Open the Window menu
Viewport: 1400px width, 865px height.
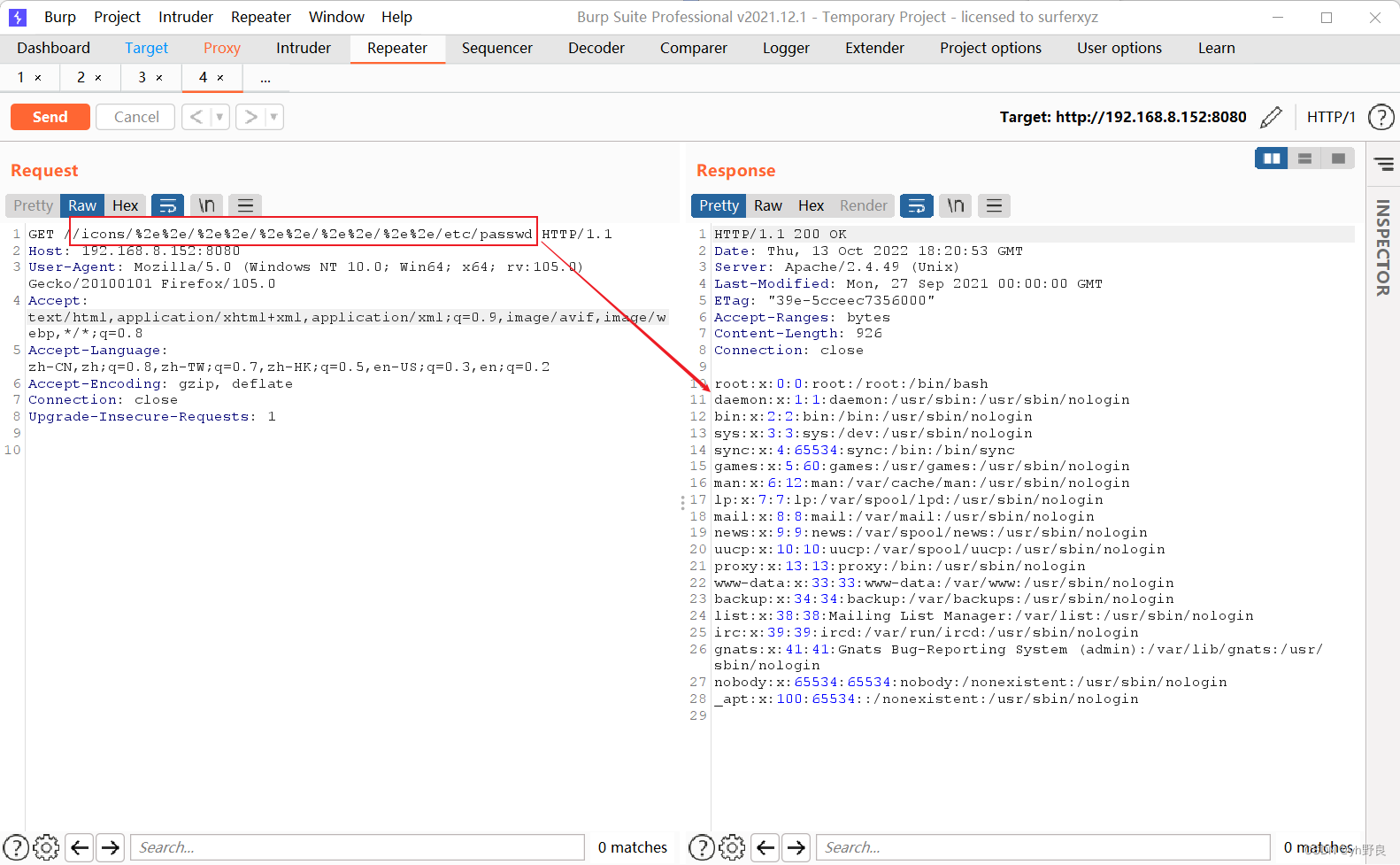point(336,17)
